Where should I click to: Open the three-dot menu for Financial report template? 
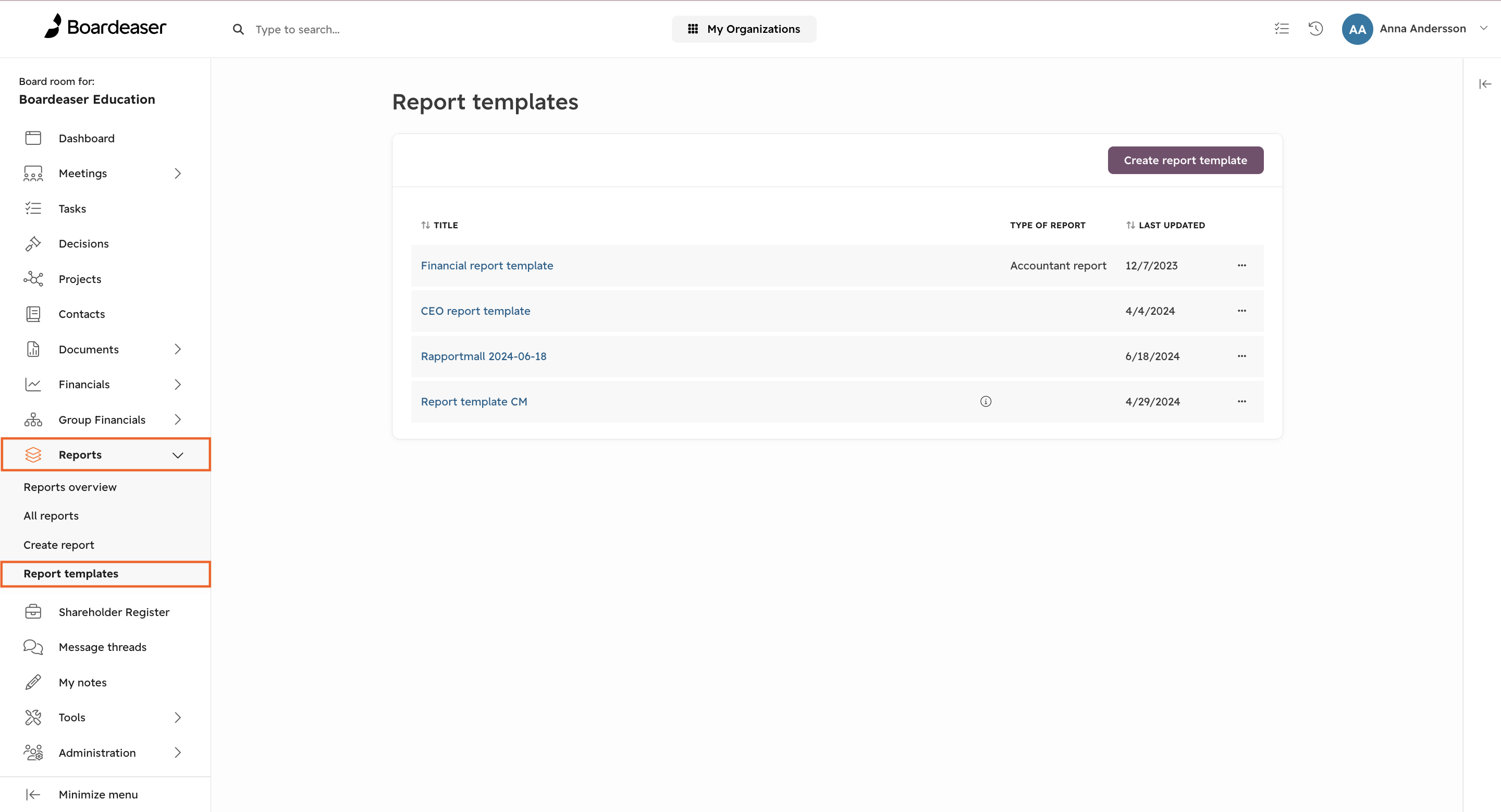1241,265
